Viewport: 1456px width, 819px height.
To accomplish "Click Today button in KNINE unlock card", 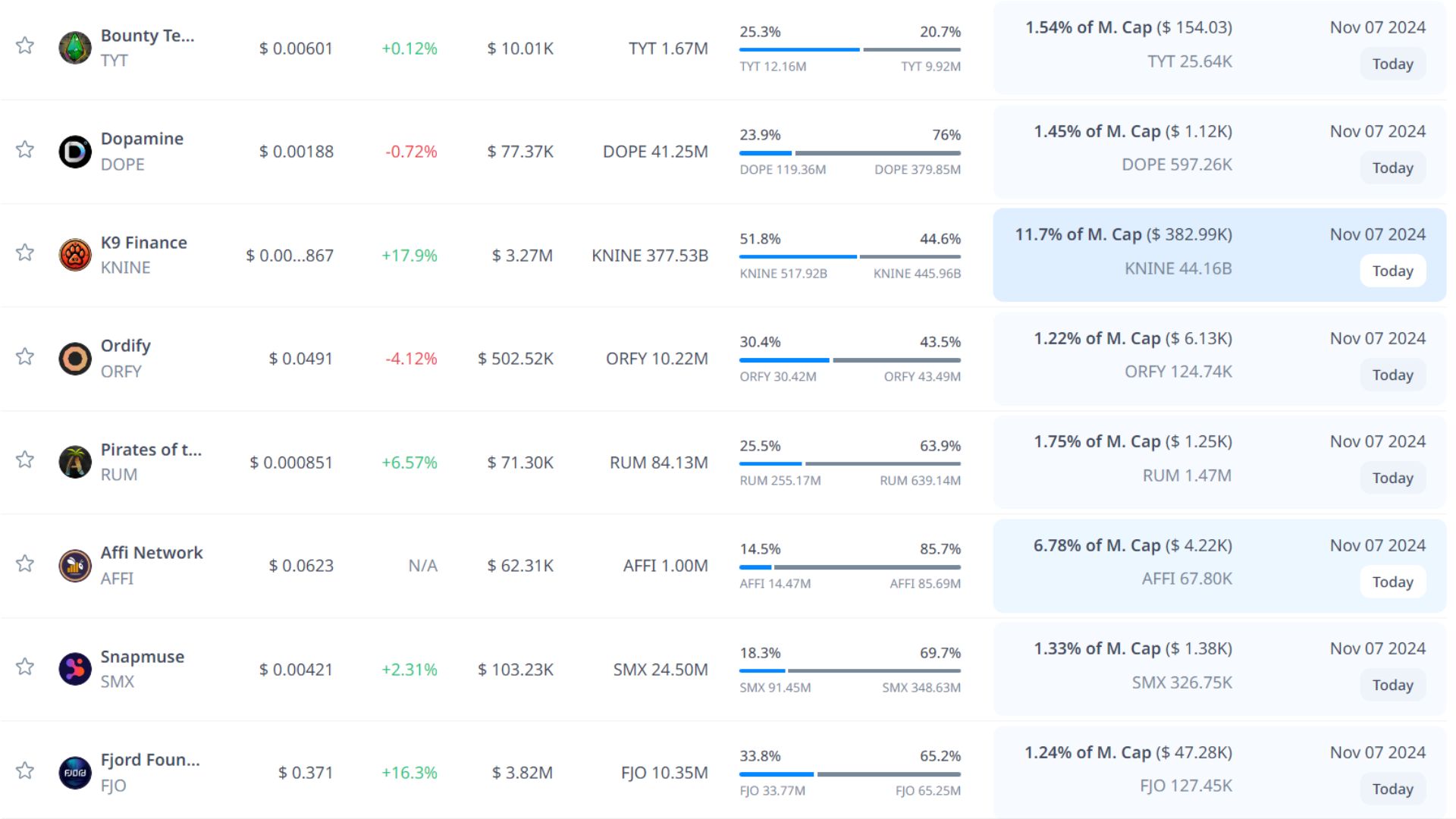I will [x=1392, y=271].
